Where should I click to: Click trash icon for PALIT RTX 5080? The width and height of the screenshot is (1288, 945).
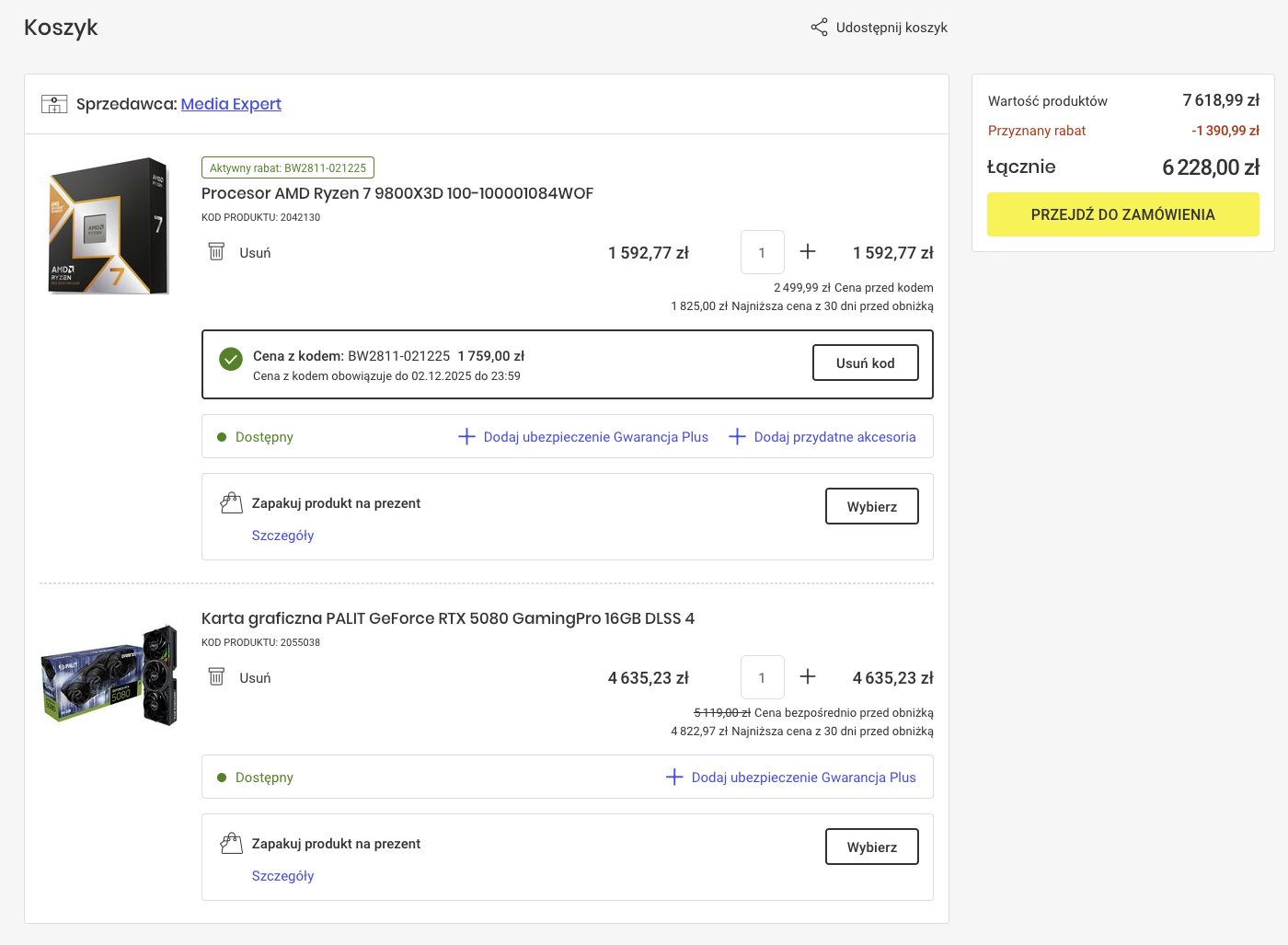(x=216, y=677)
